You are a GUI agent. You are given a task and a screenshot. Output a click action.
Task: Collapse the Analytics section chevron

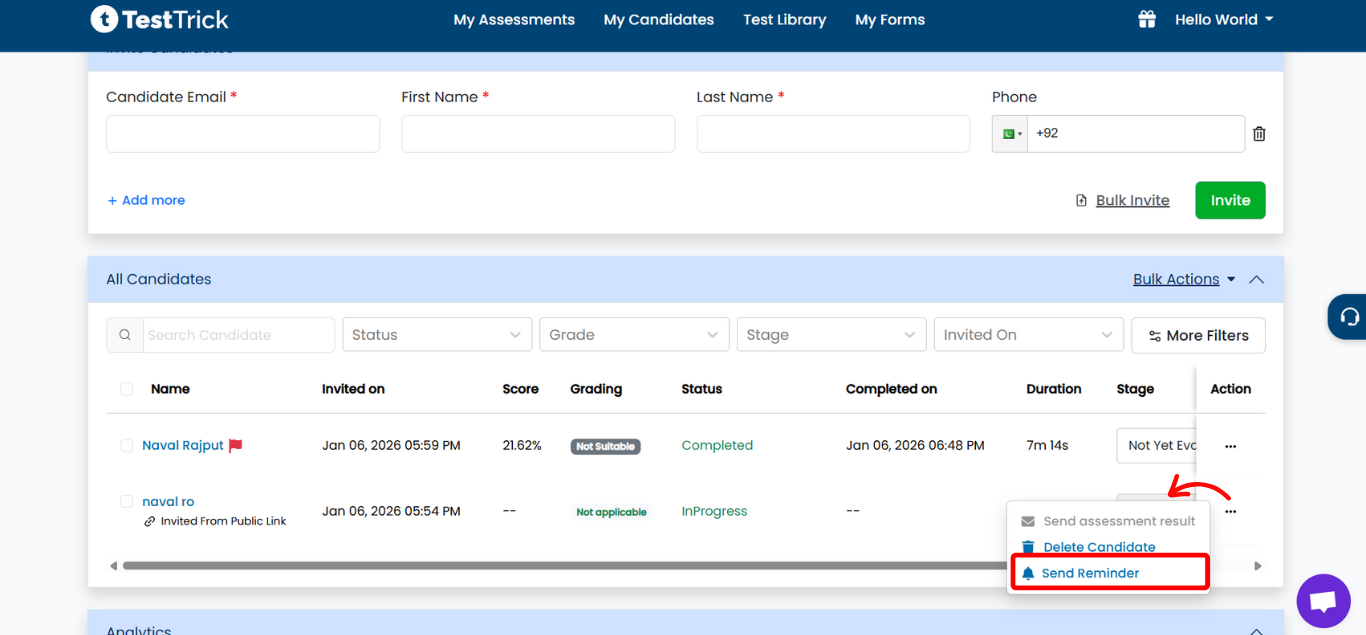(x=1257, y=630)
